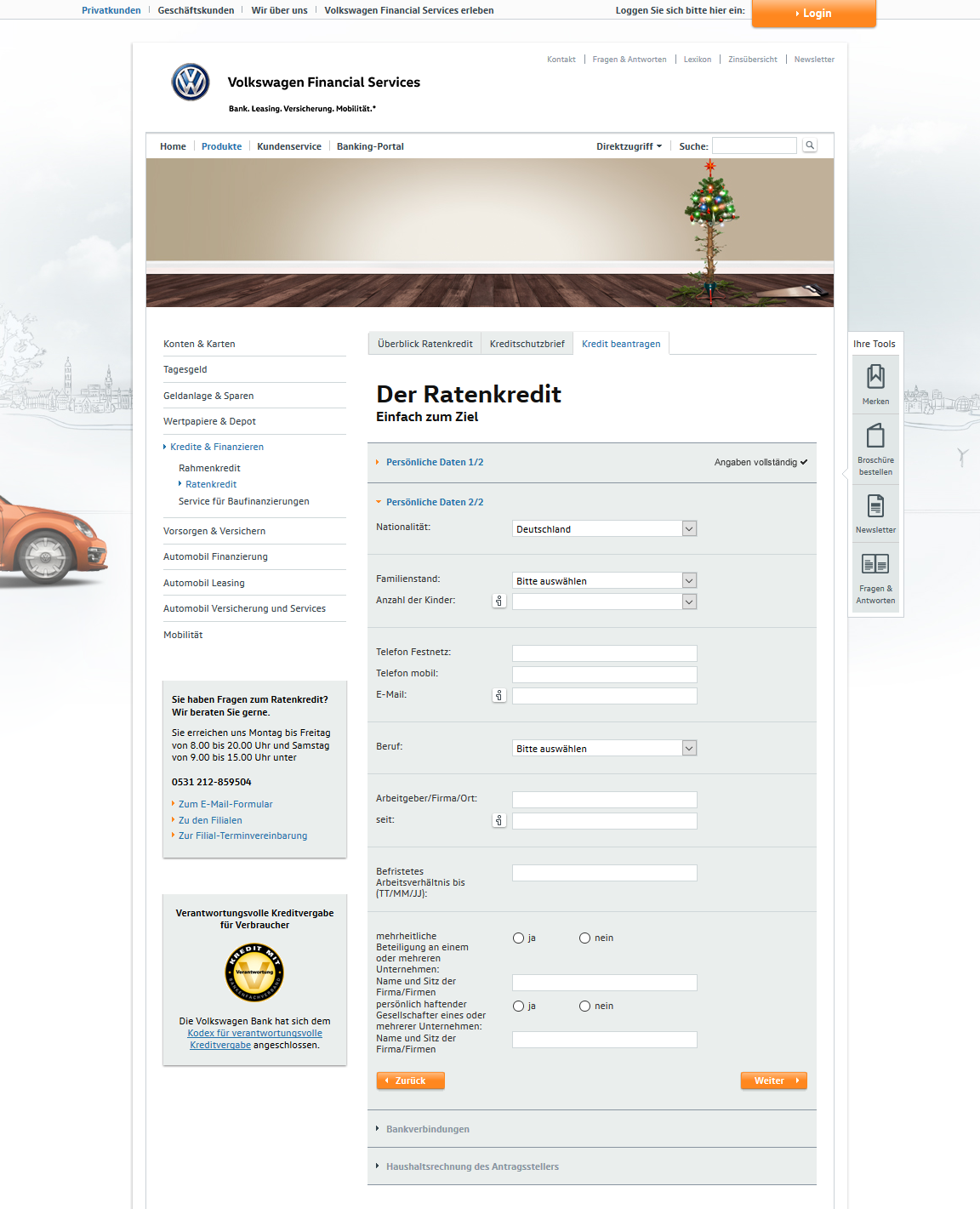Open the Broschüre bestellen tool
This screenshot has height=1209, width=980.
pos(875,449)
